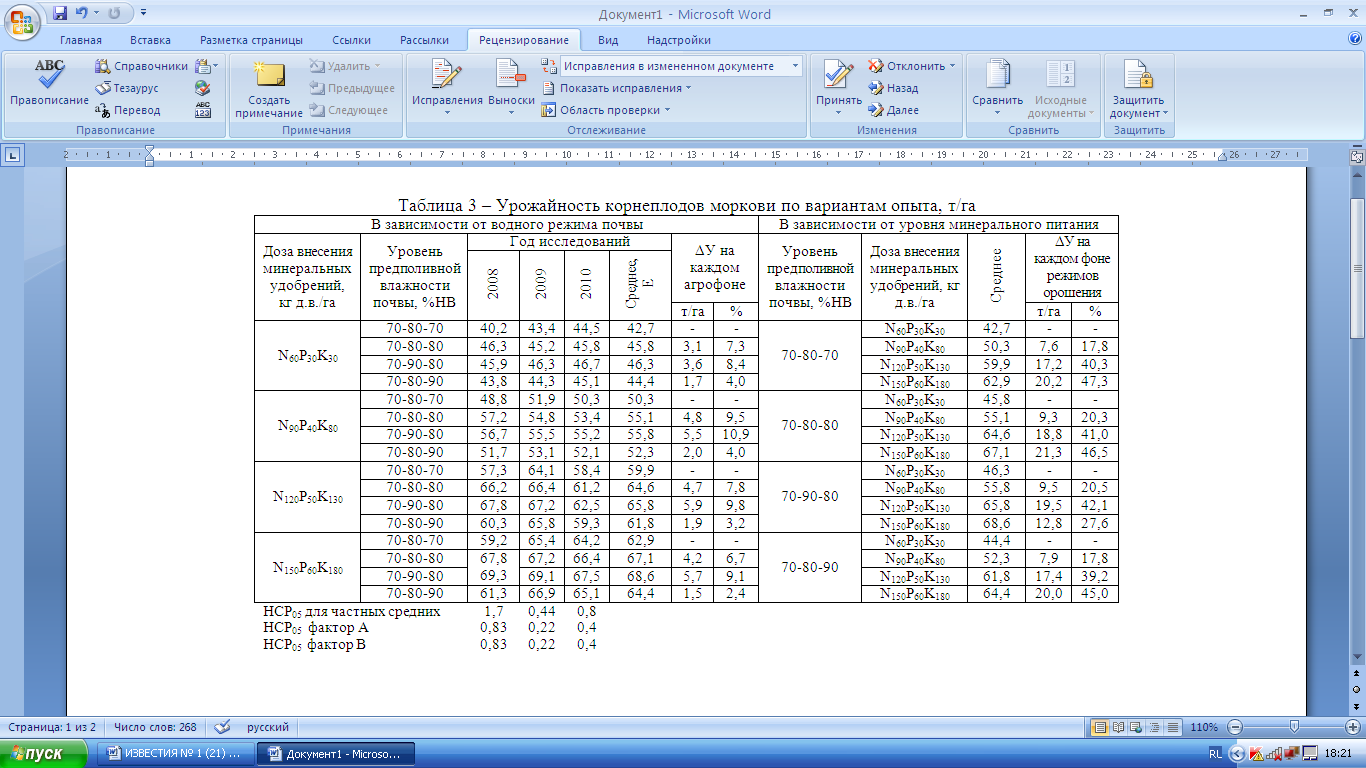1366x768 pixels.
Task: Expand the Исправления в измененном документе dropdown
Action: tap(796, 66)
